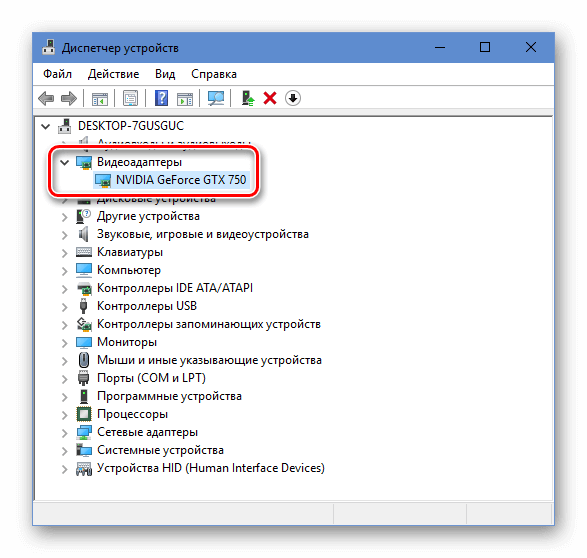Click the IDE ATA/ATAPI controller icon

[x=84, y=288]
